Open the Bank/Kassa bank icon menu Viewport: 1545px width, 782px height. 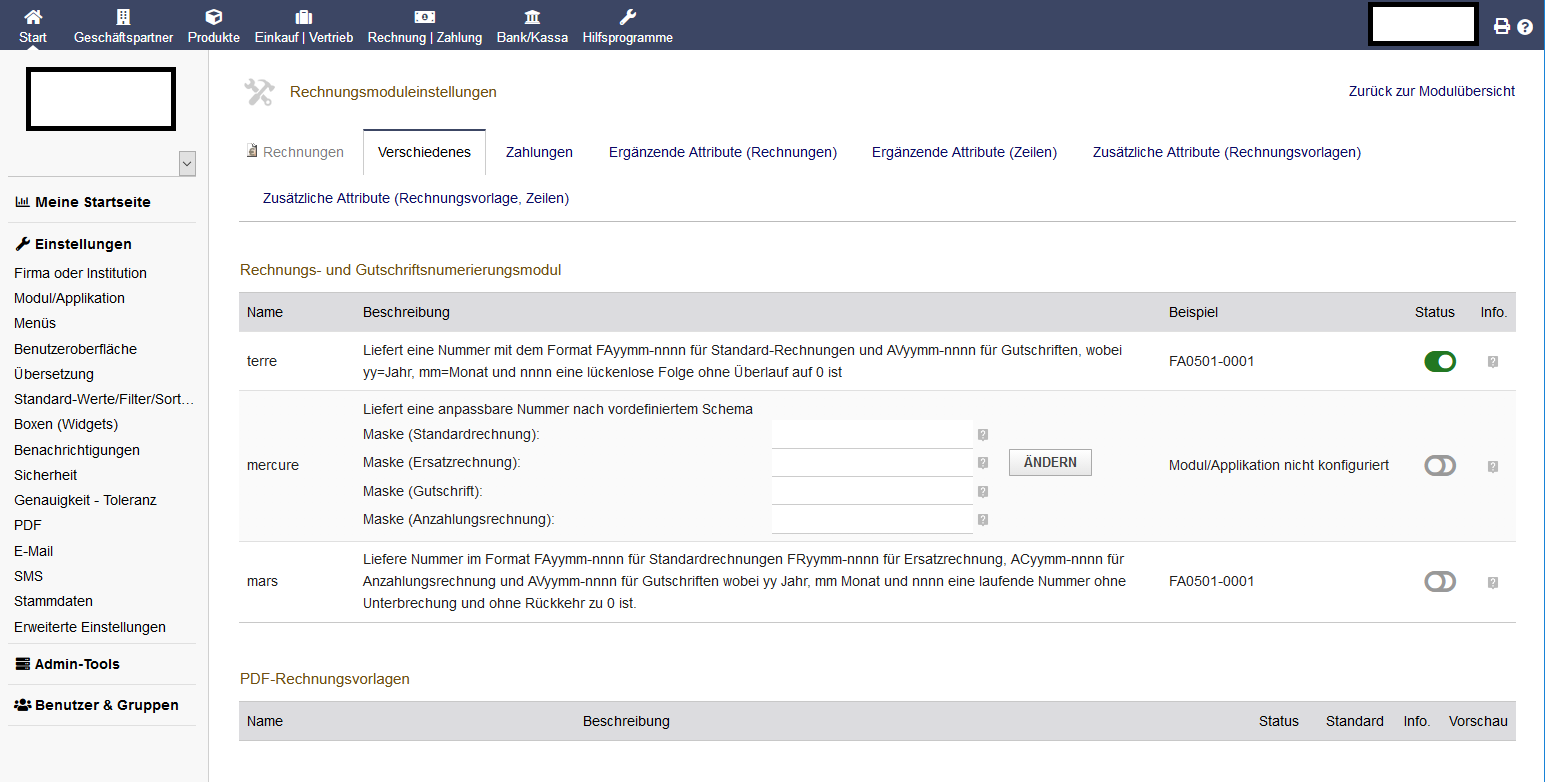point(533,17)
